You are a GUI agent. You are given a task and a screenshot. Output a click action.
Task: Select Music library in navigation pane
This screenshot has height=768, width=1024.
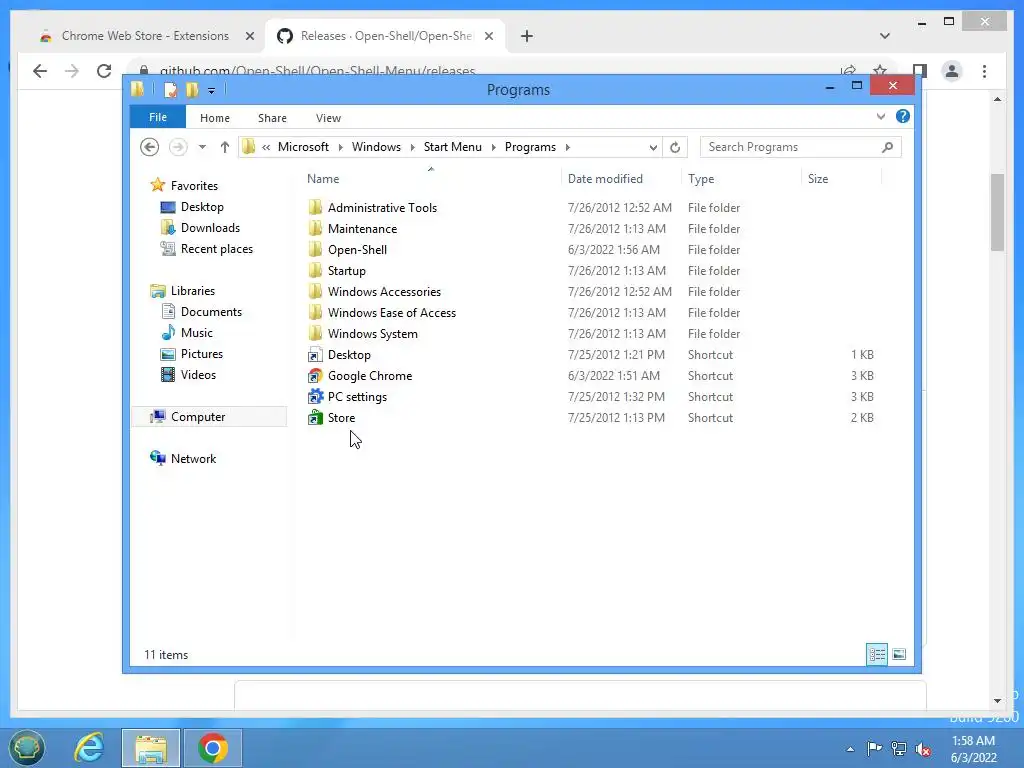187,332
